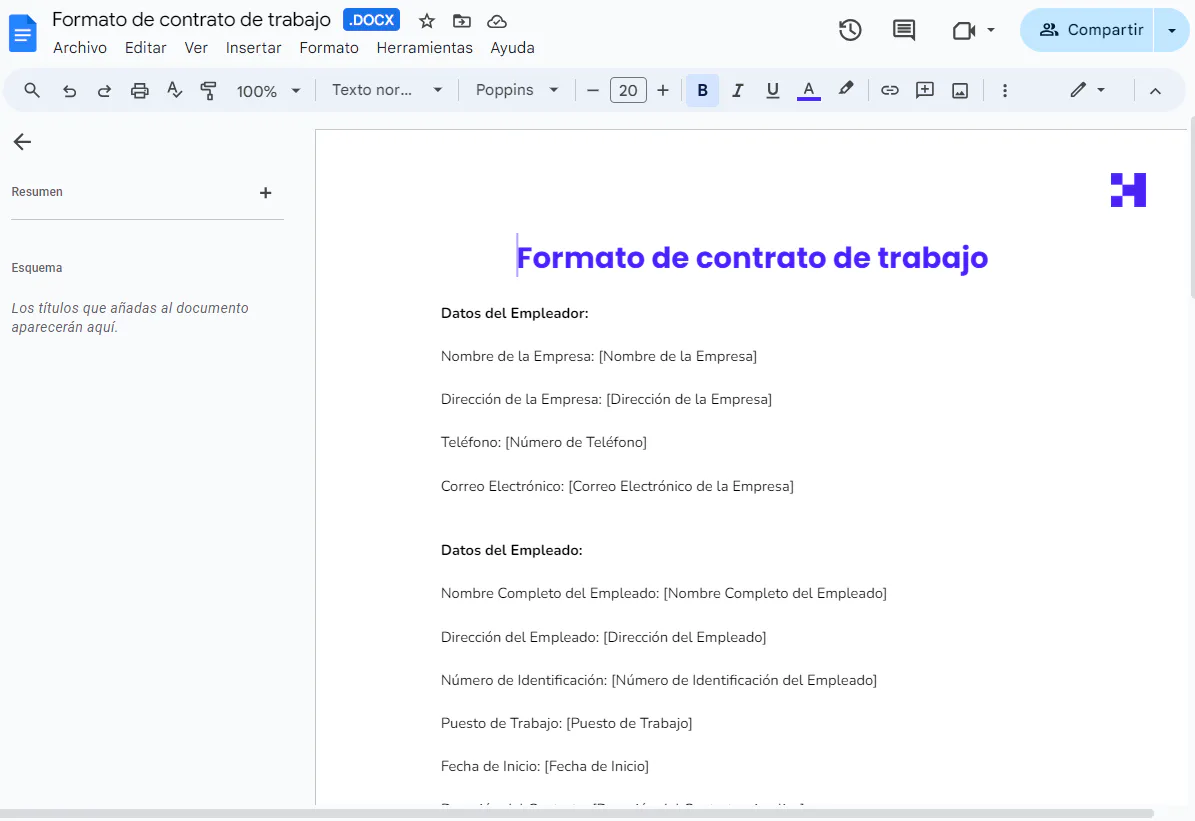Image resolution: width=1195 pixels, height=821 pixels.
Task: Open the Insertar menu
Action: (x=254, y=47)
